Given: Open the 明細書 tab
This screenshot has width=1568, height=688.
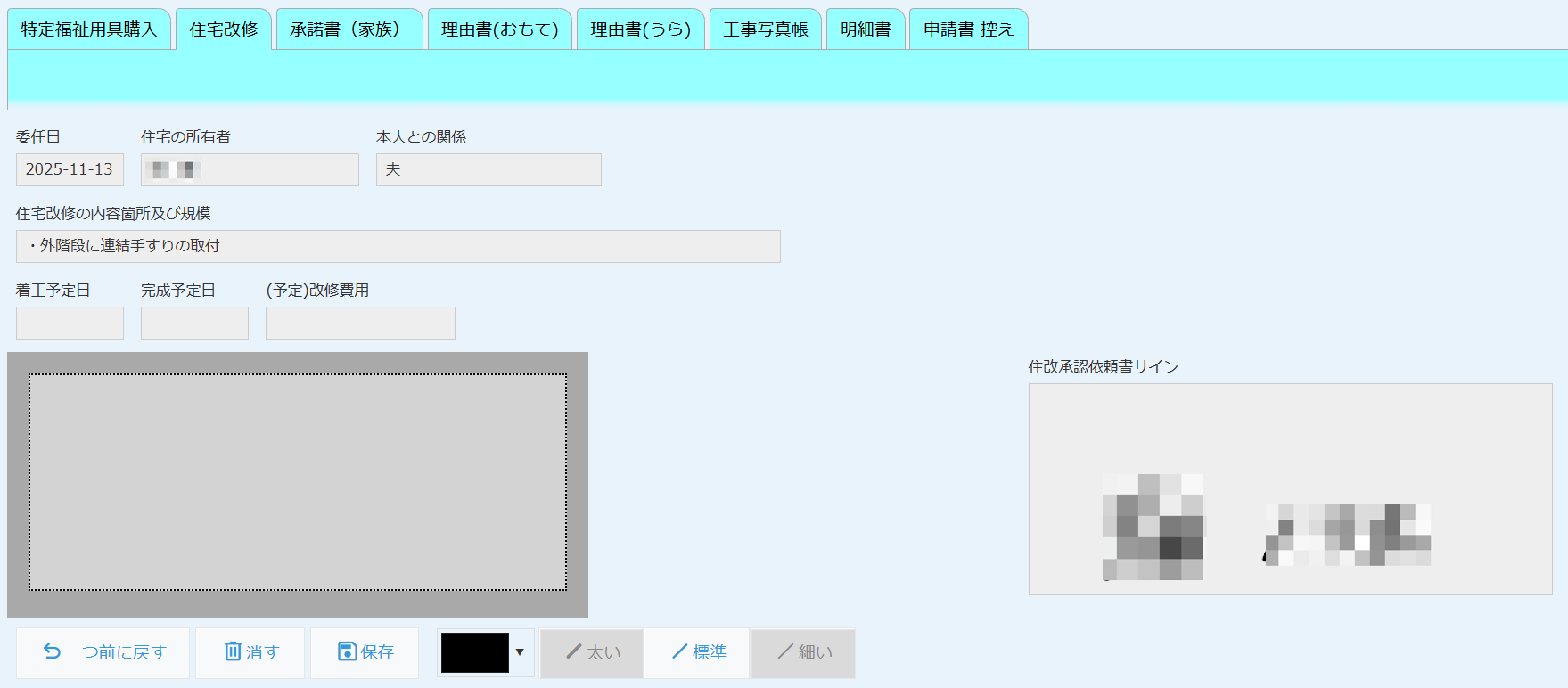Looking at the screenshot, I should point(866,29).
